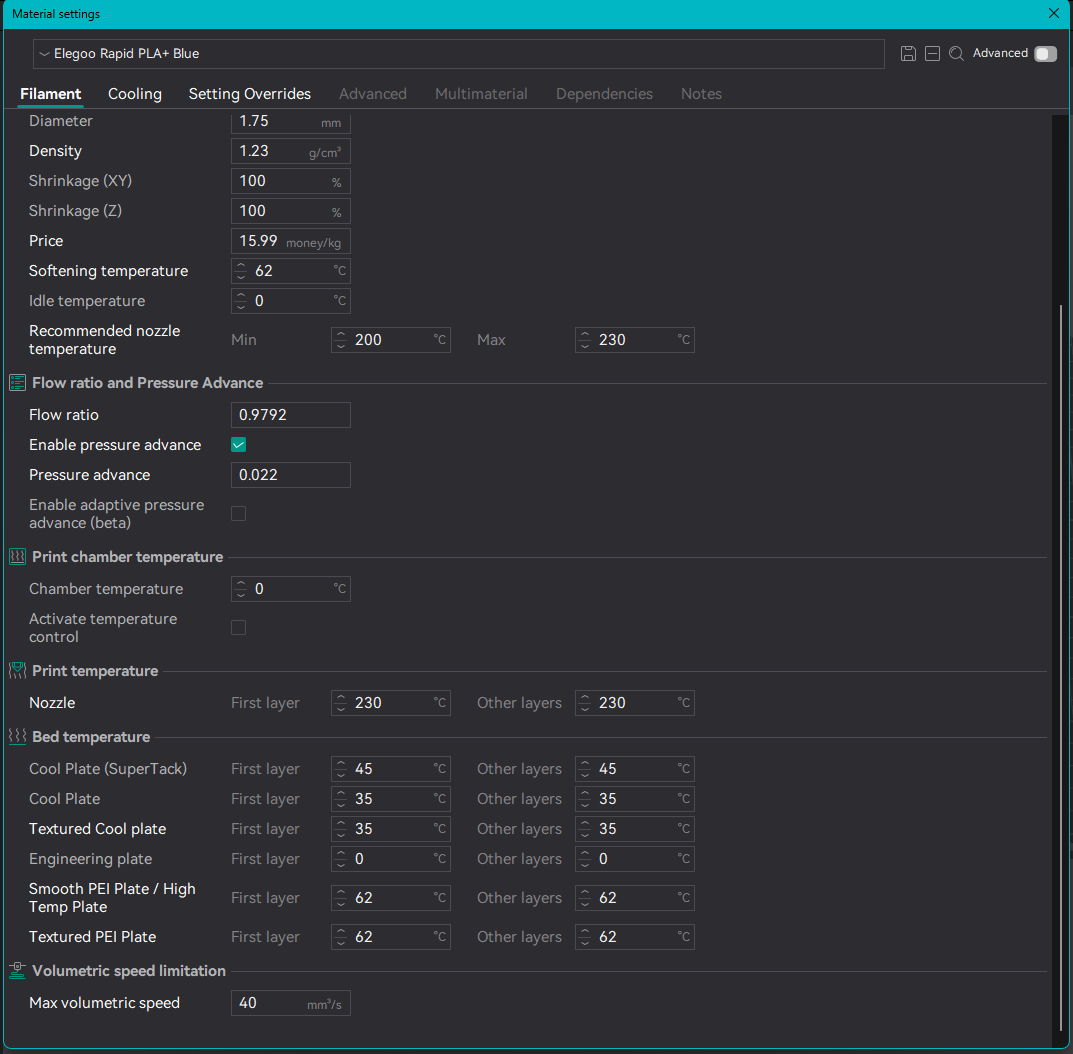Increase Smooth PEI Plate other layers temperature
The height and width of the screenshot is (1054, 1073).
584,892
